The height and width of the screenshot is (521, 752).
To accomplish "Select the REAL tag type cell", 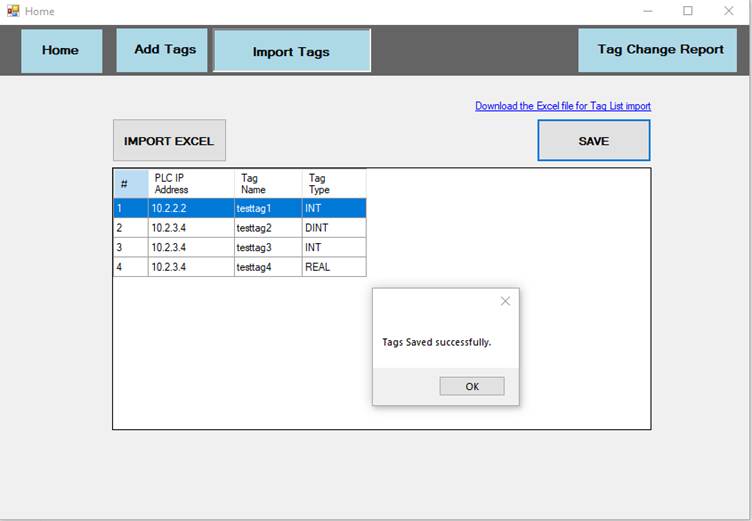I will pyautogui.click(x=333, y=267).
